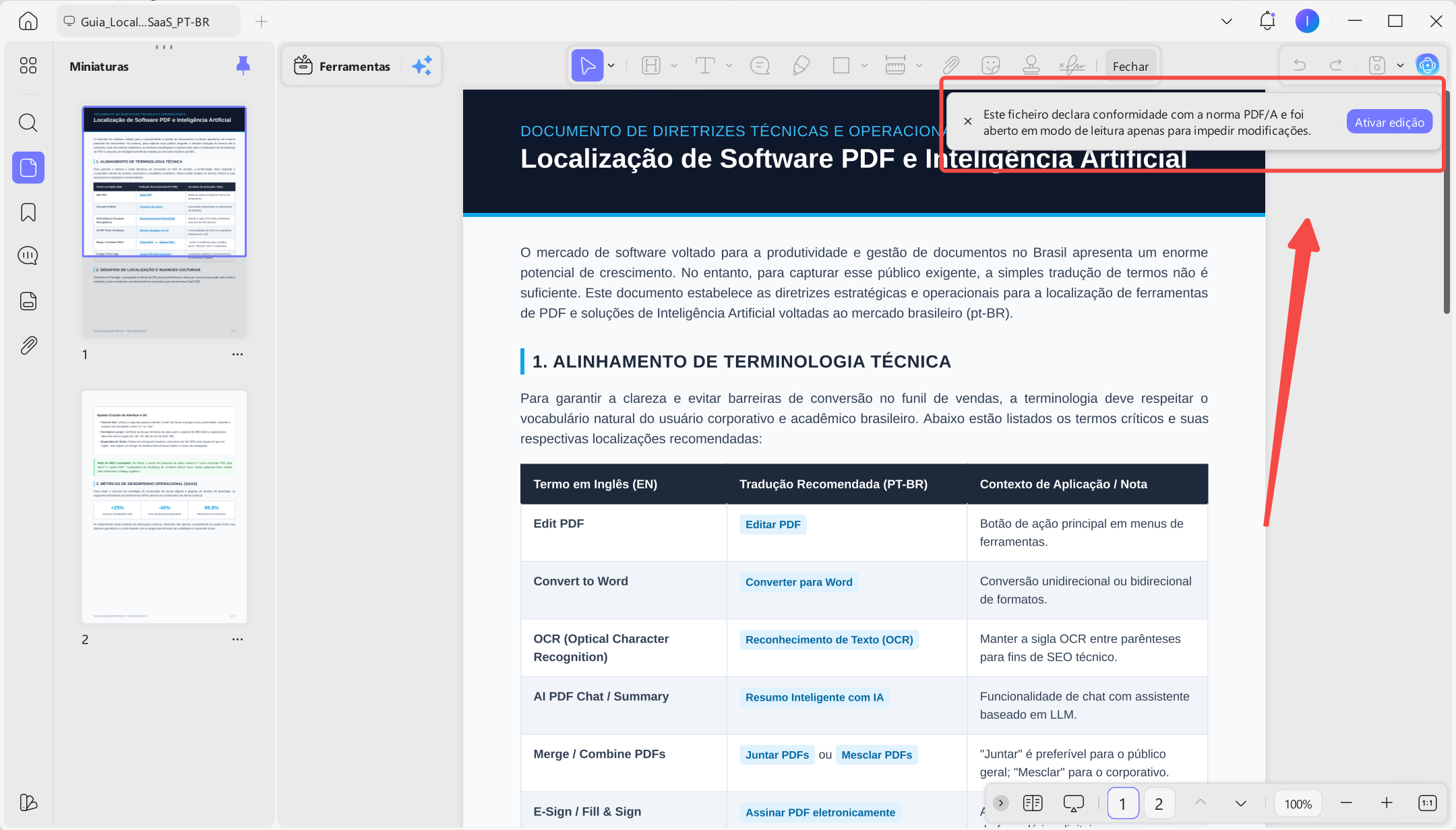Image resolution: width=1456 pixels, height=830 pixels.
Task: Click the 'Converter para Word' term
Action: point(799,582)
